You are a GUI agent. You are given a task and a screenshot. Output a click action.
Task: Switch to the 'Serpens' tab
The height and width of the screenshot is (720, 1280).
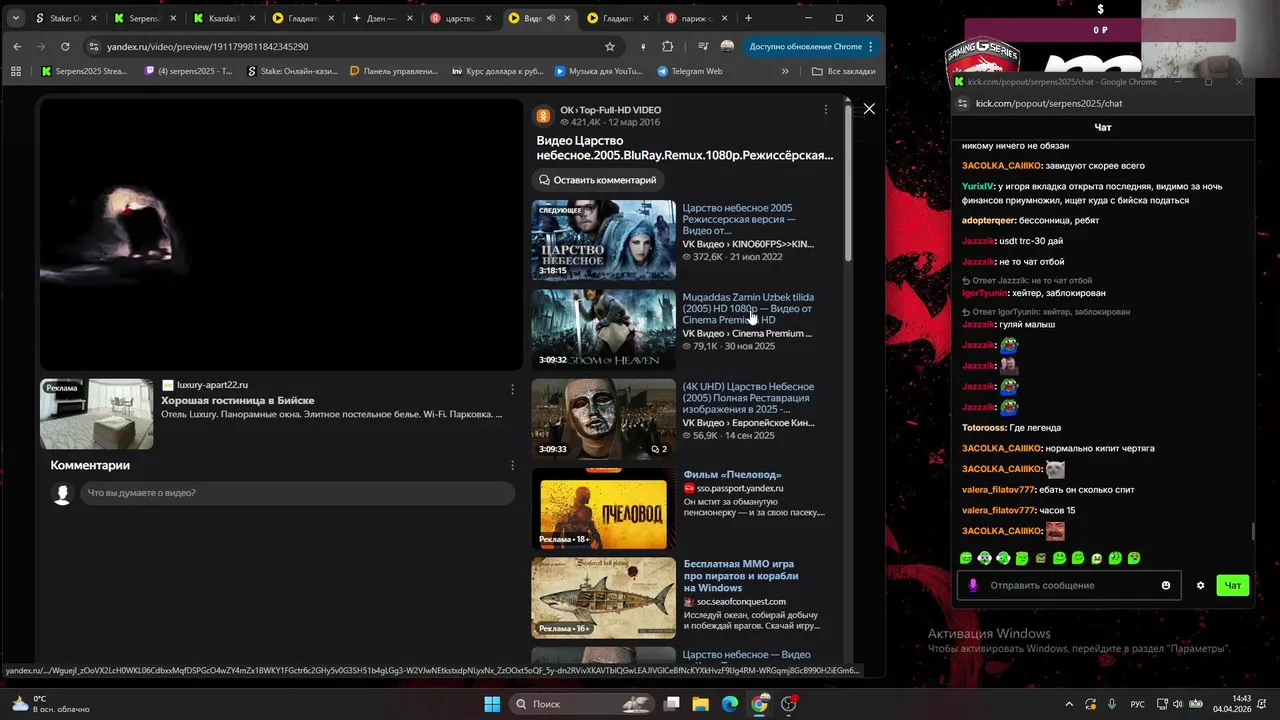click(x=145, y=18)
